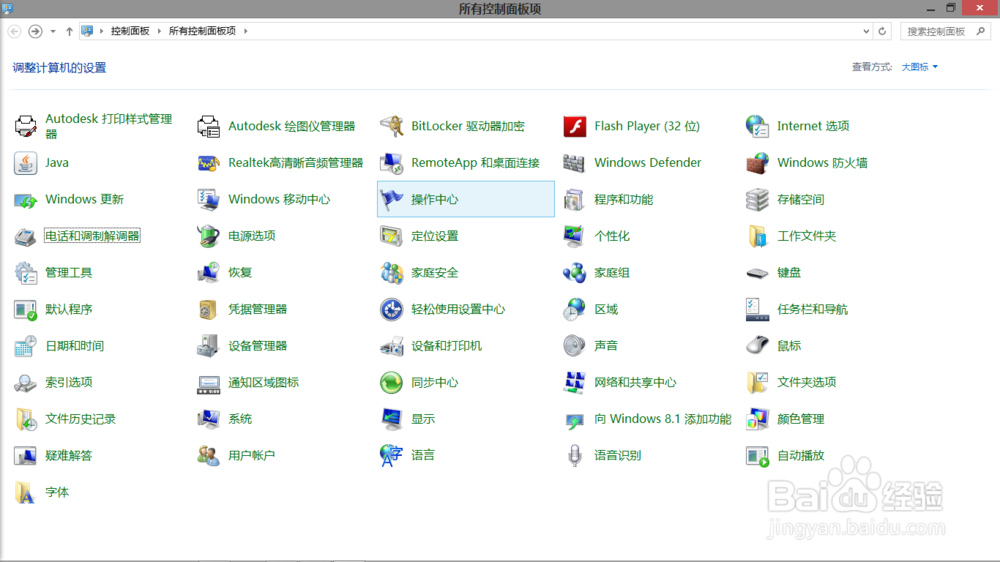Open the 字体 fonts folder icon
Screen dimensions: 1000x562
coord(26,492)
